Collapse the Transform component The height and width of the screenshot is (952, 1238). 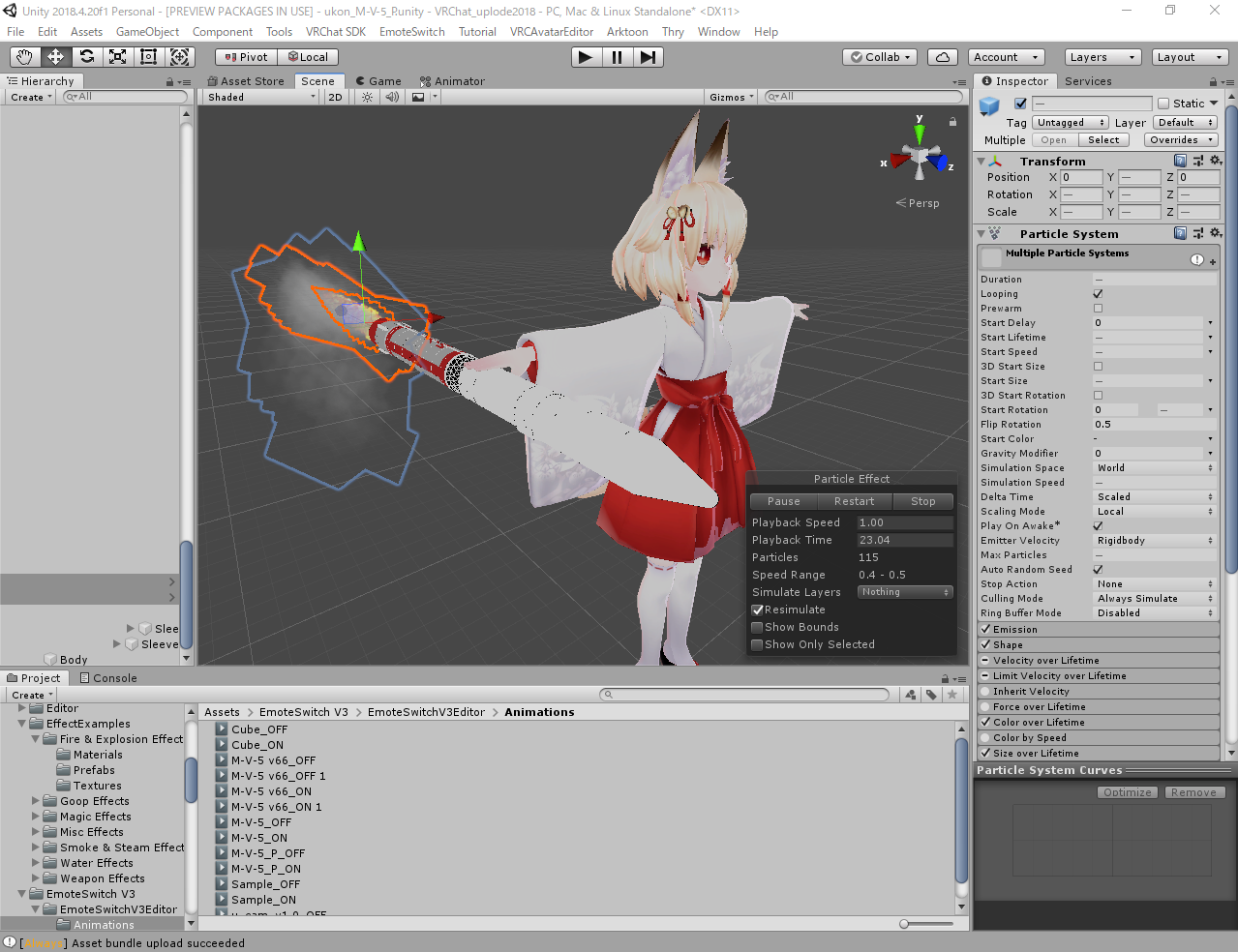981,162
